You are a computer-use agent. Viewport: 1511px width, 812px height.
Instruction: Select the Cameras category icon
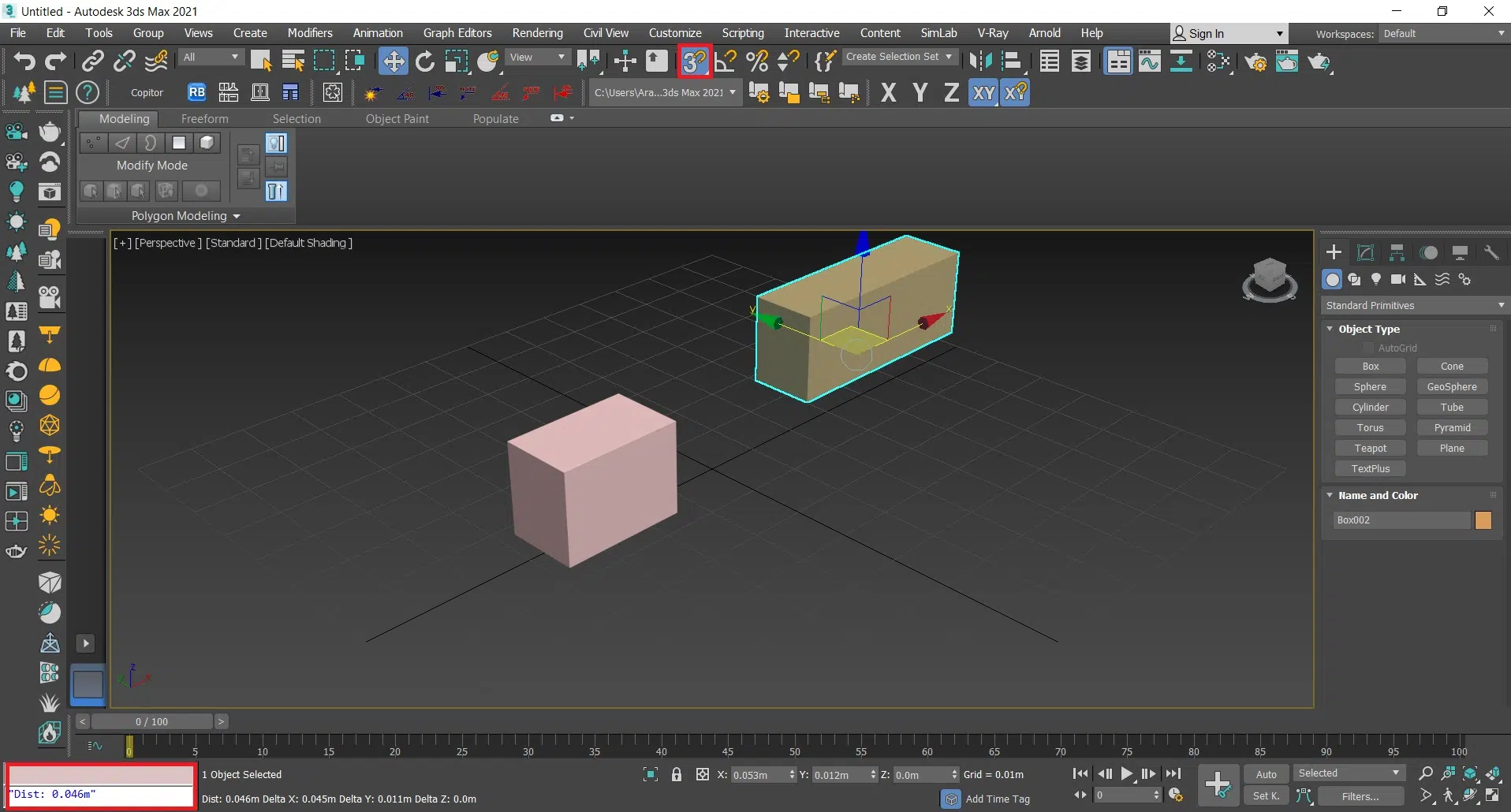[x=1398, y=279]
